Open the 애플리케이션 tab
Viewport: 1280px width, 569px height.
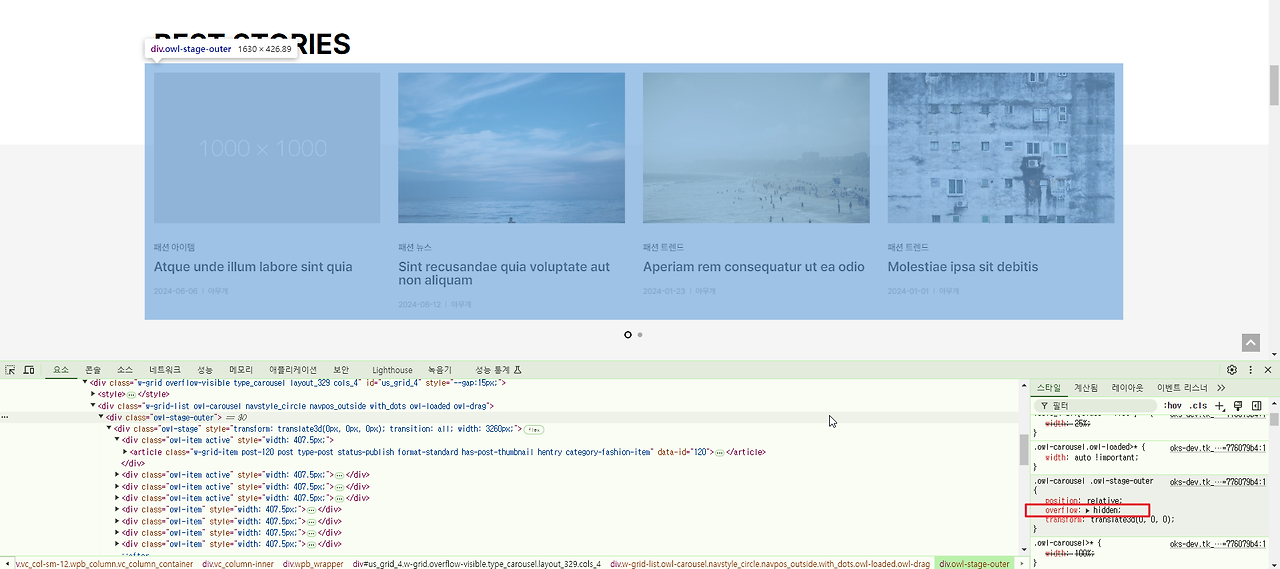tap(293, 370)
